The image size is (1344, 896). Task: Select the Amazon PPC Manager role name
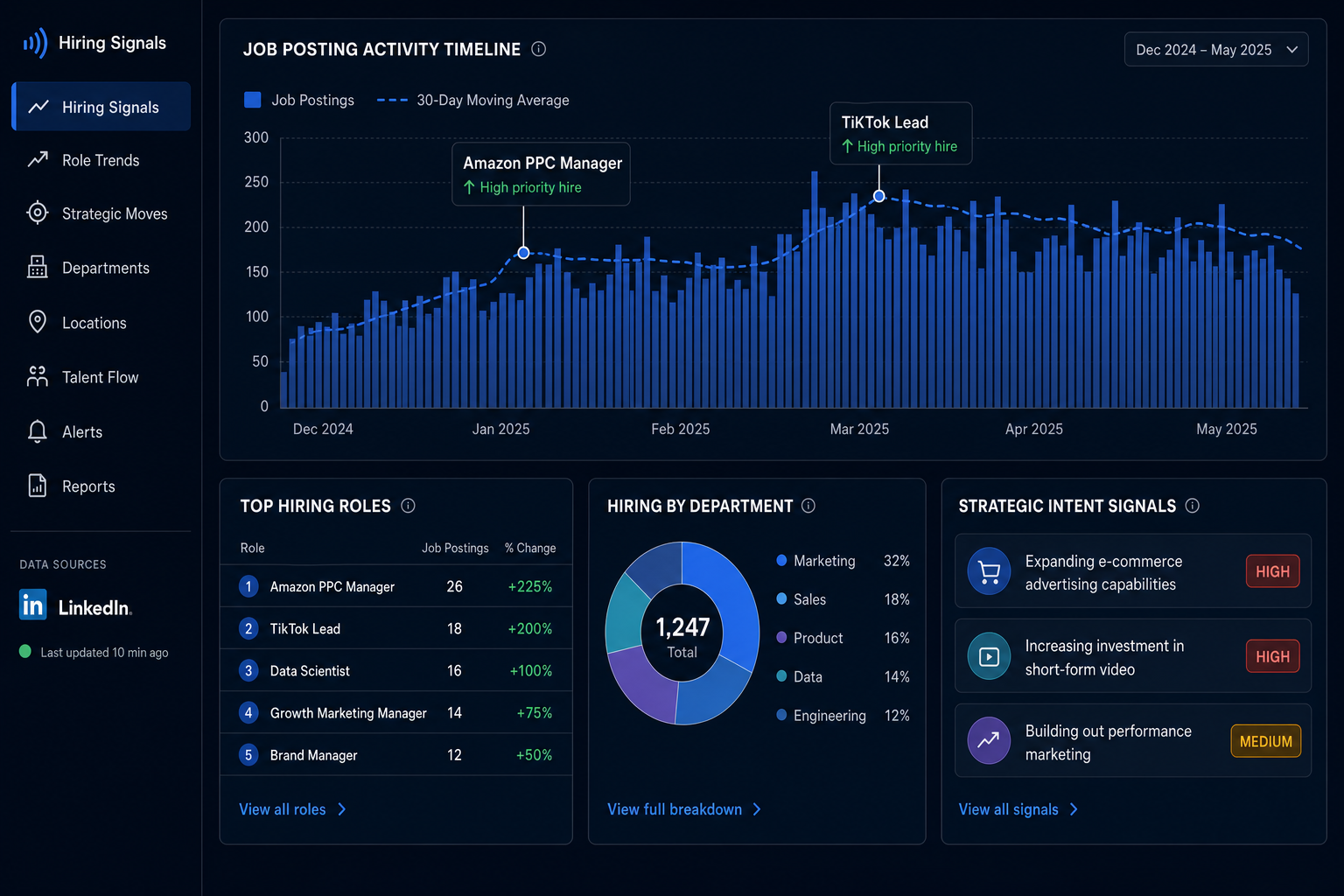pos(332,586)
